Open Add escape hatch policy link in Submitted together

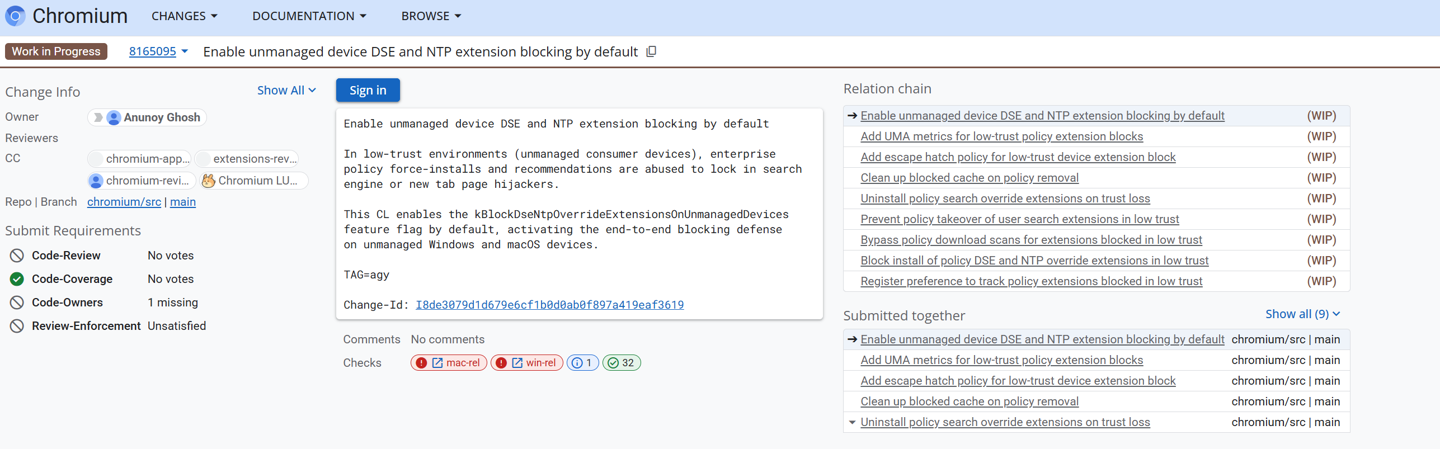tap(1018, 381)
